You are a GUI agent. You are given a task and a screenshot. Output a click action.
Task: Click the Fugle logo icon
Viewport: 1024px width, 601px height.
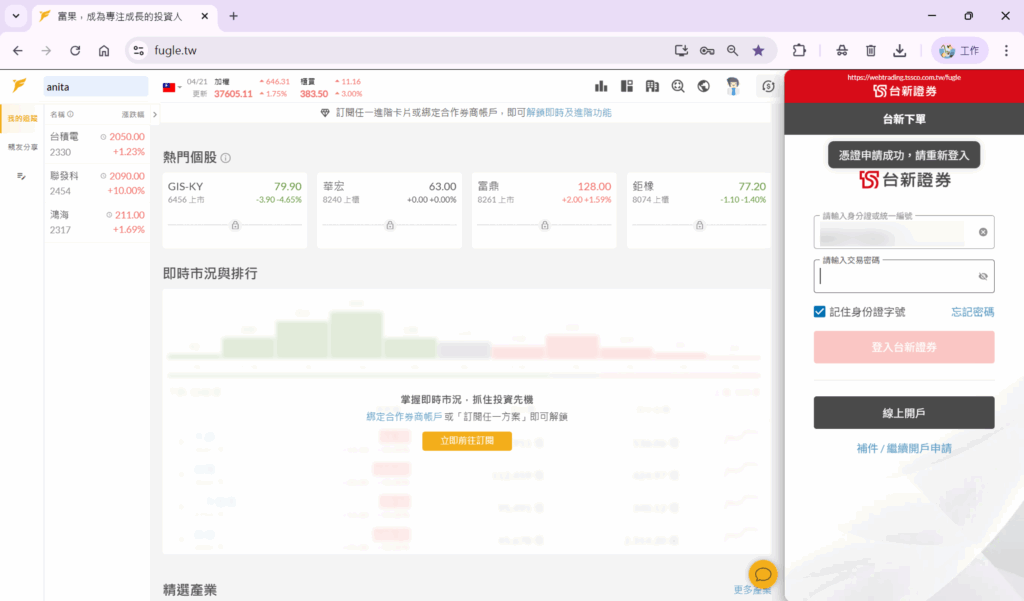(x=19, y=86)
